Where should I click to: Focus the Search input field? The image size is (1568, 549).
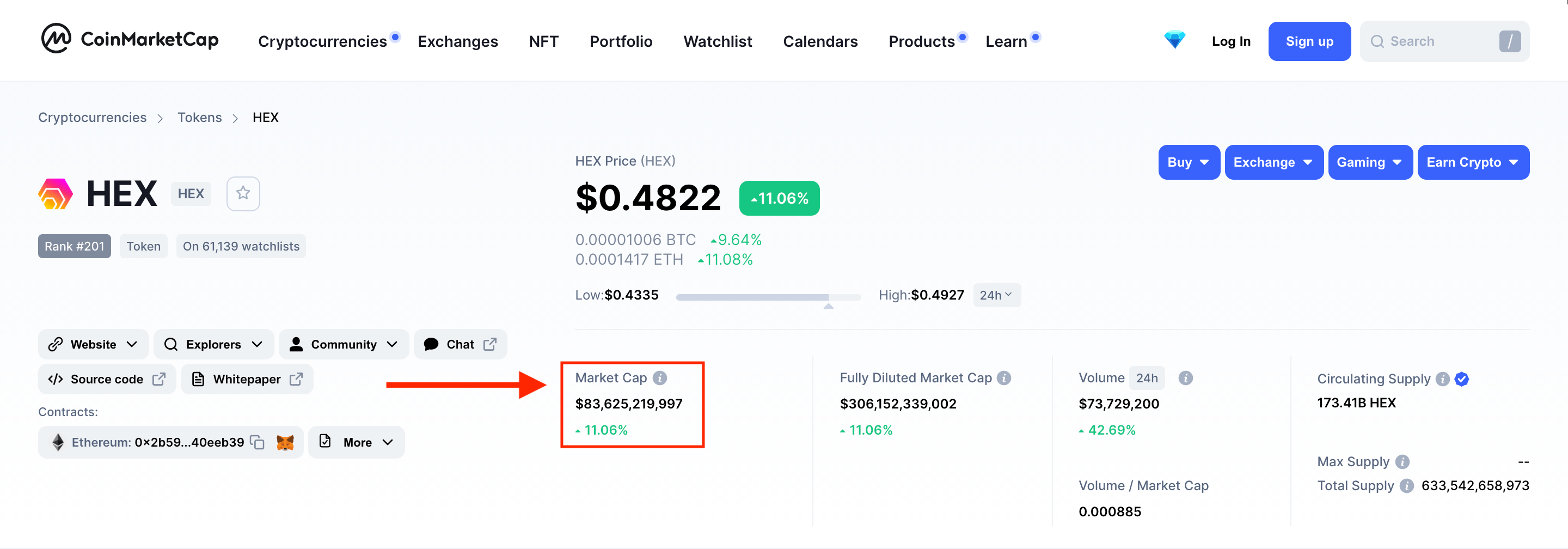pyautogui.click(x=1444, y=41)
